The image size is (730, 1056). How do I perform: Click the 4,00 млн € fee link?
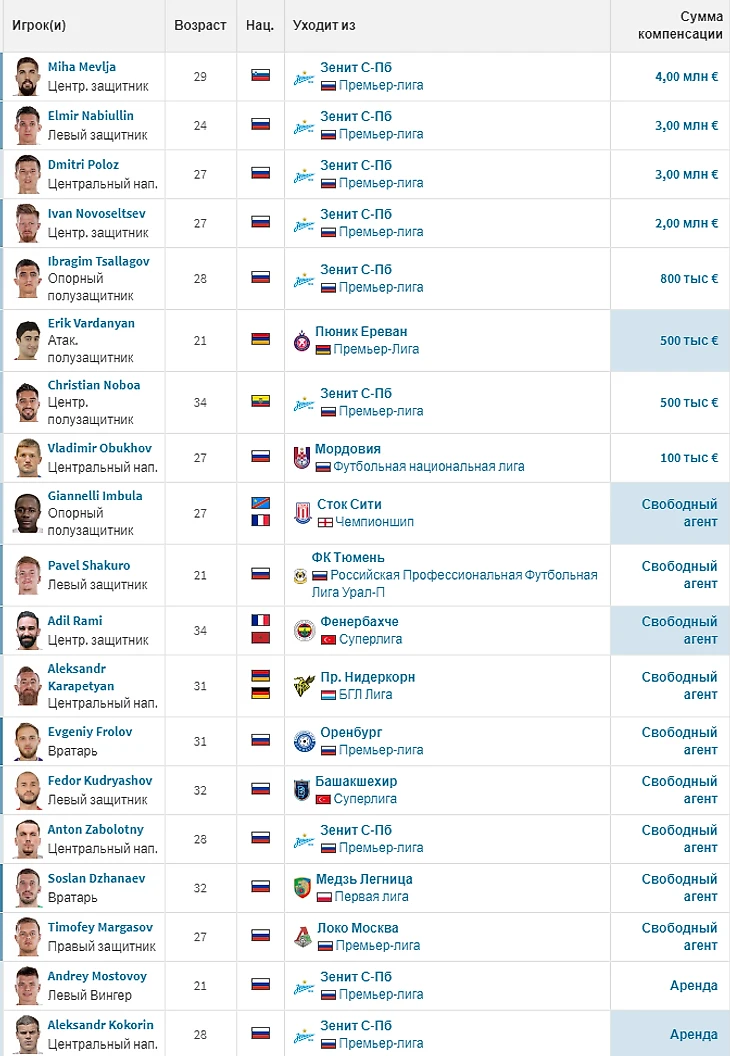coord(686,77)
